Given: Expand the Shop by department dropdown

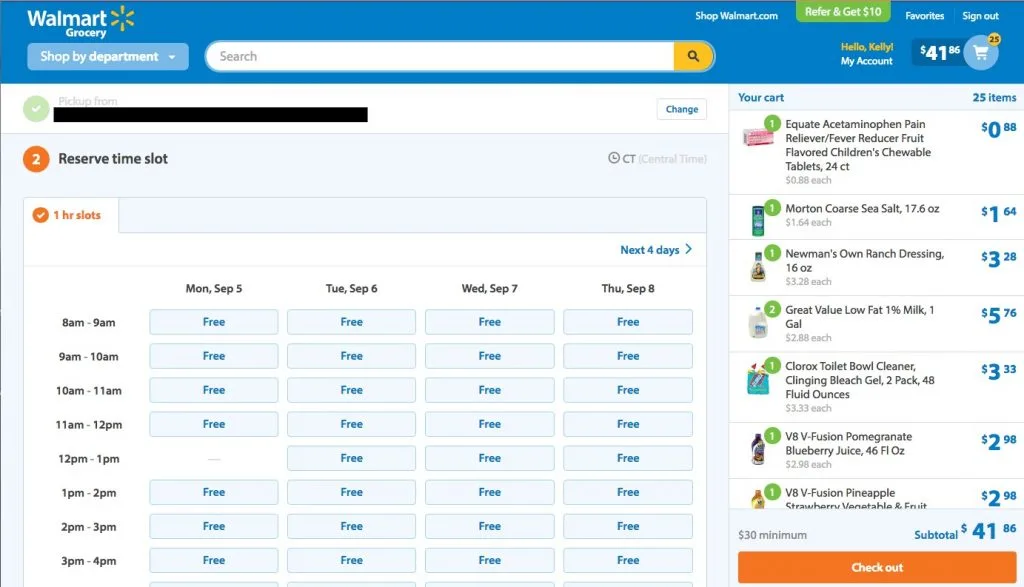Looking at the screenshot, I should [108, 57].
